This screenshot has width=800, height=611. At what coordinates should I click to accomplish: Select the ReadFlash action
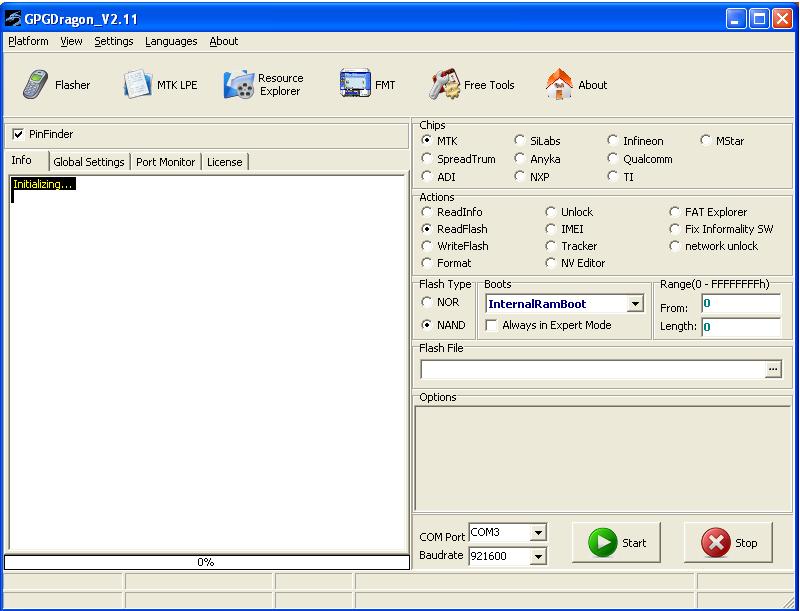427,228
